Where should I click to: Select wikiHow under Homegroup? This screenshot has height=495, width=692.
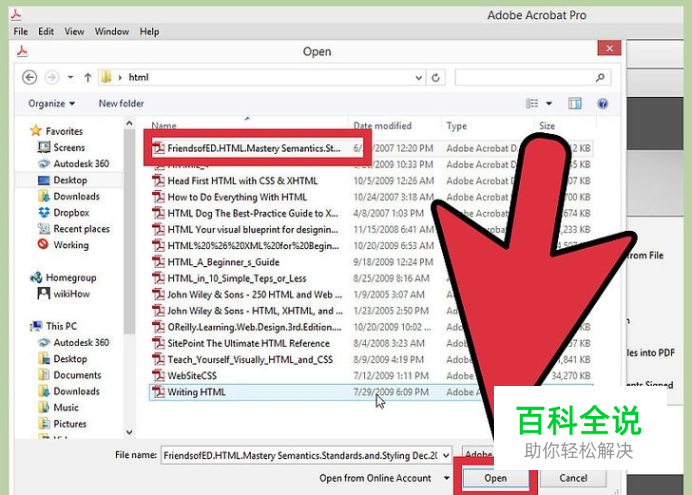pos(71,294)
